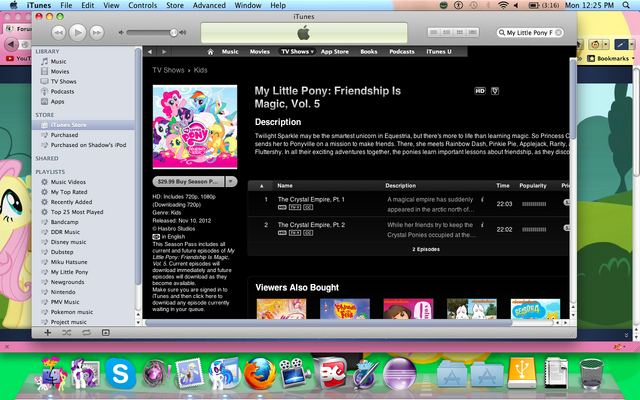Navigate forward in the iTunes Store
This screenshot has width=640, height=400.
[x=164, y=51]
